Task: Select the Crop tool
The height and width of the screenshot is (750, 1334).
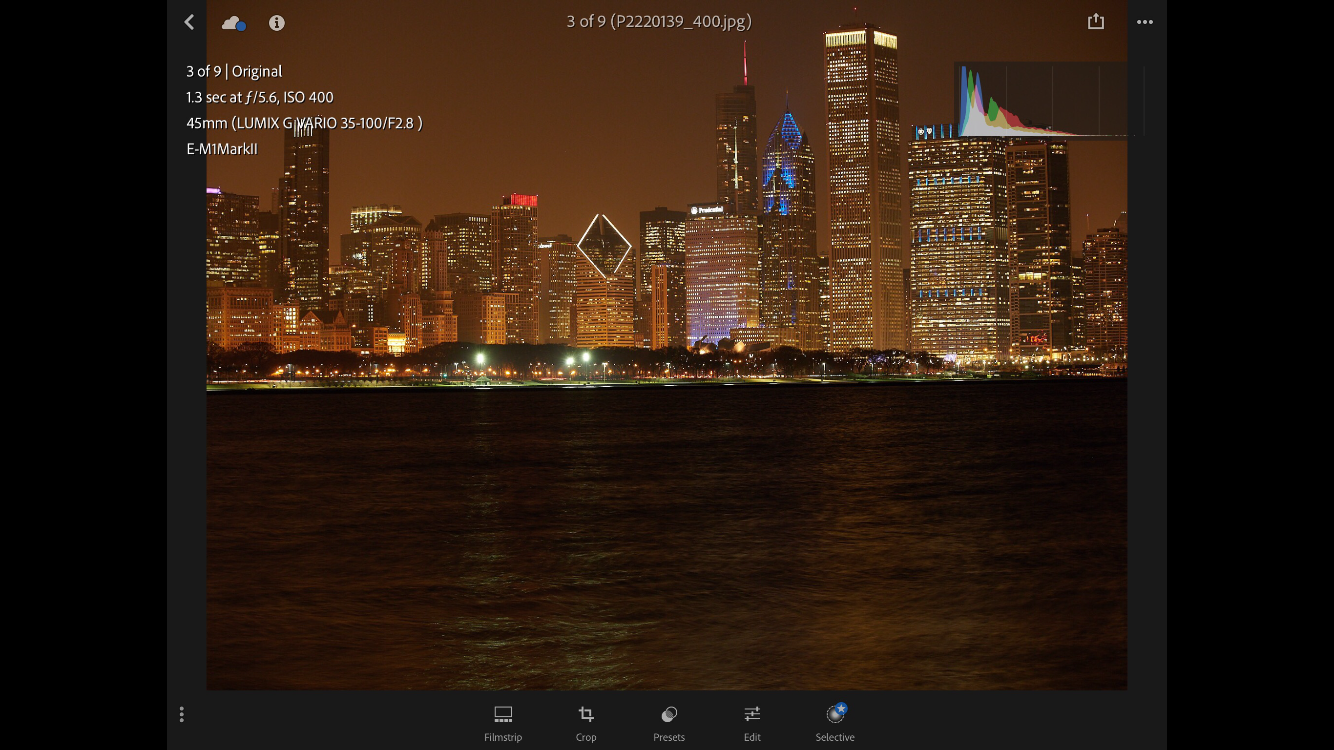Action: [586, 722]
